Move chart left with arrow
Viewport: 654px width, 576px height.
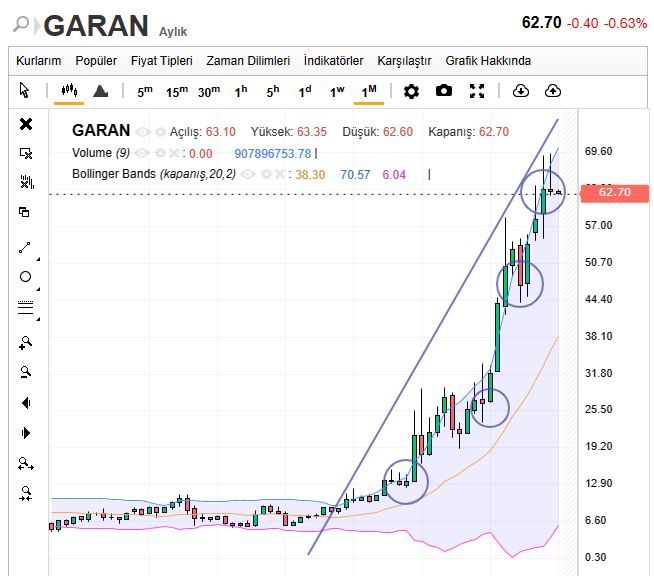click(x=26, y=403)
